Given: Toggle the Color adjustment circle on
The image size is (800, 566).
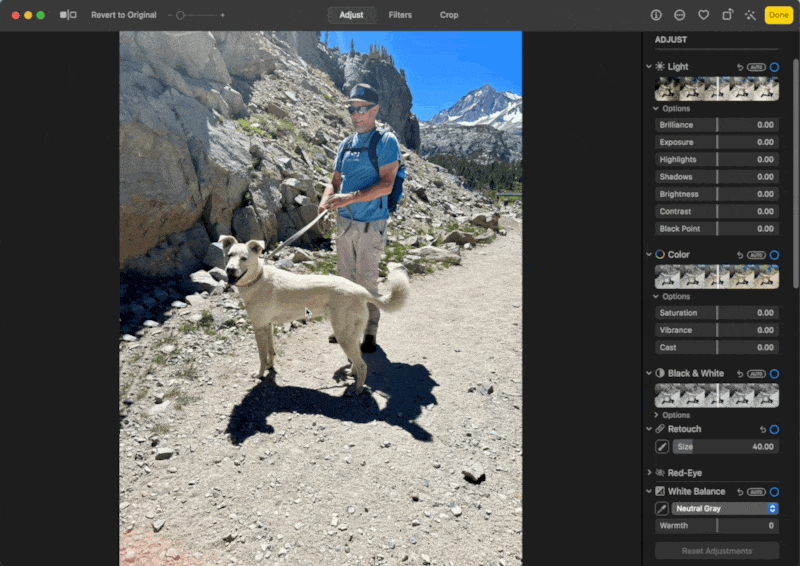Looking at the screenshot, I should (774, 255).
